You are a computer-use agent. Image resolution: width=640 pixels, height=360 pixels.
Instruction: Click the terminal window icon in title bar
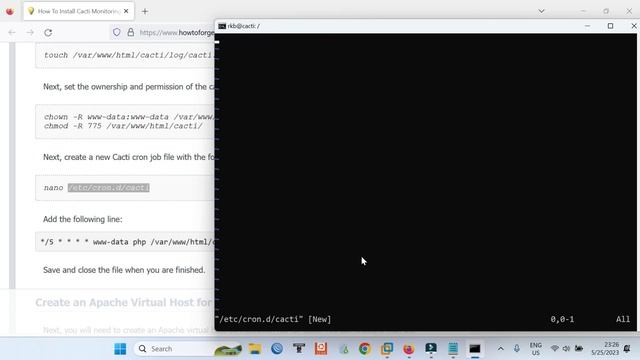pyautogui.click(x=222, y=26)
